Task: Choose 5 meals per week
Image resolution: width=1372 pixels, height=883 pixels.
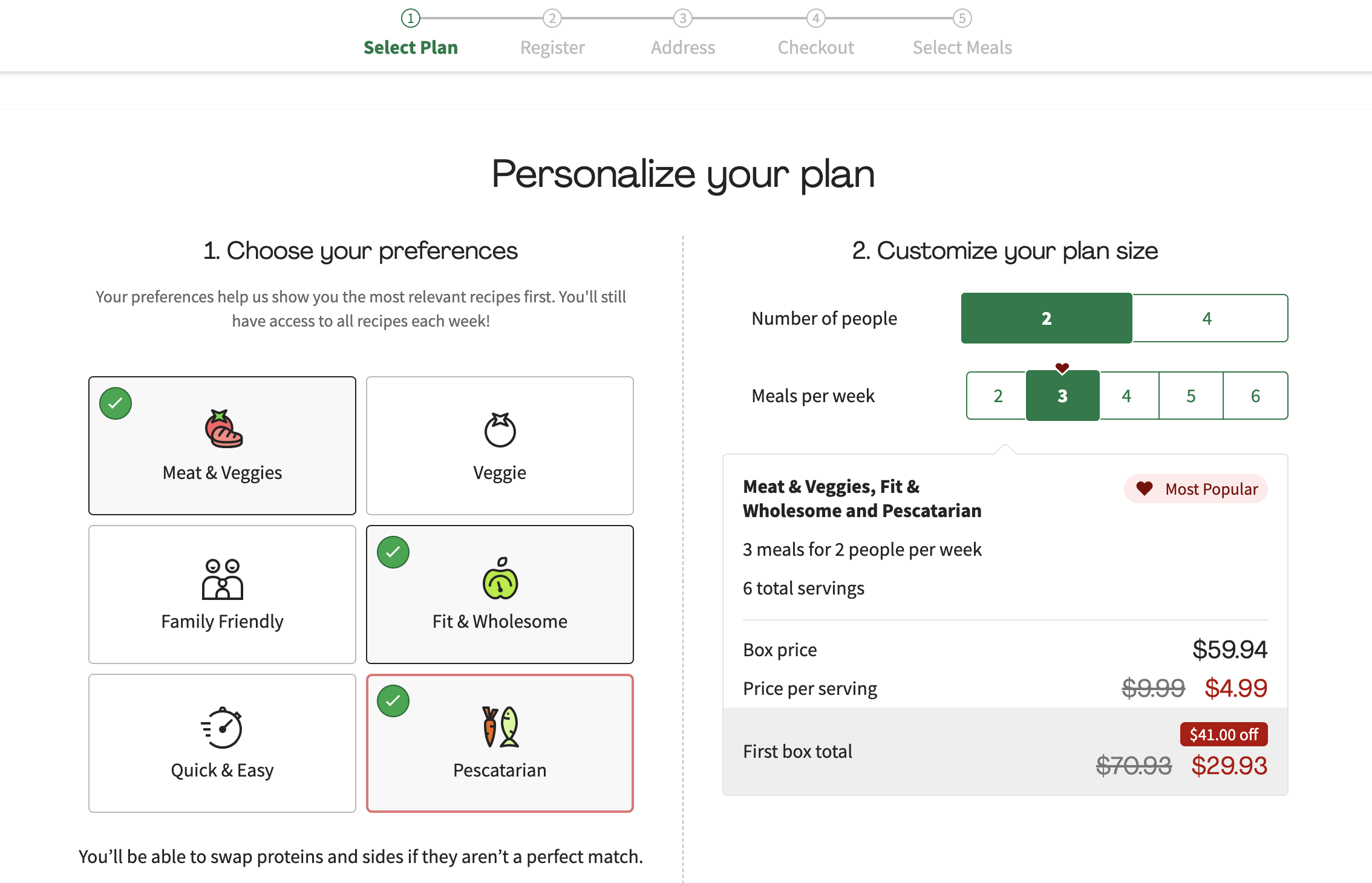Action: [x=1191, y=396]
